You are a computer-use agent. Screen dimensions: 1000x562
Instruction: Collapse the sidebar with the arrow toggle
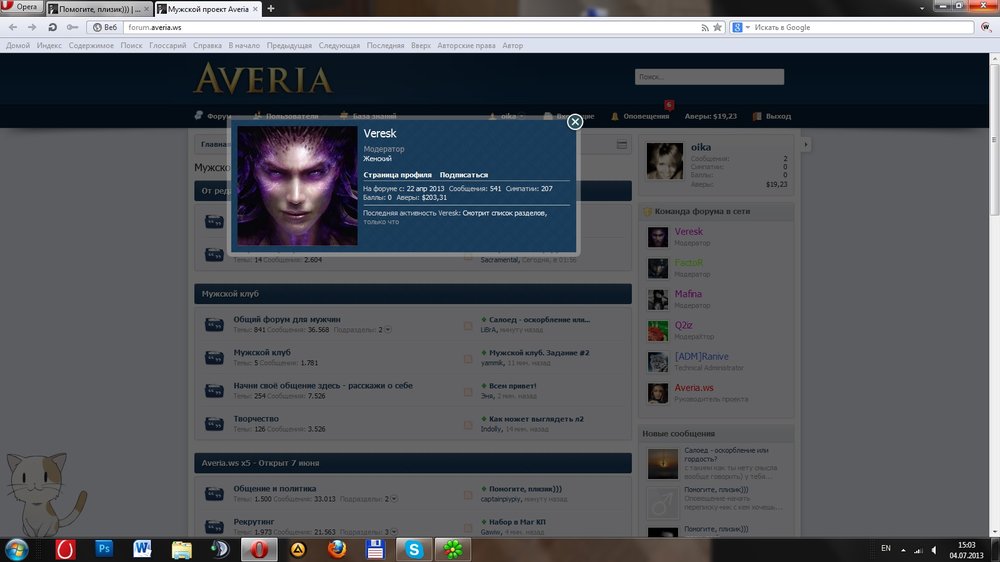click(805, 145)
